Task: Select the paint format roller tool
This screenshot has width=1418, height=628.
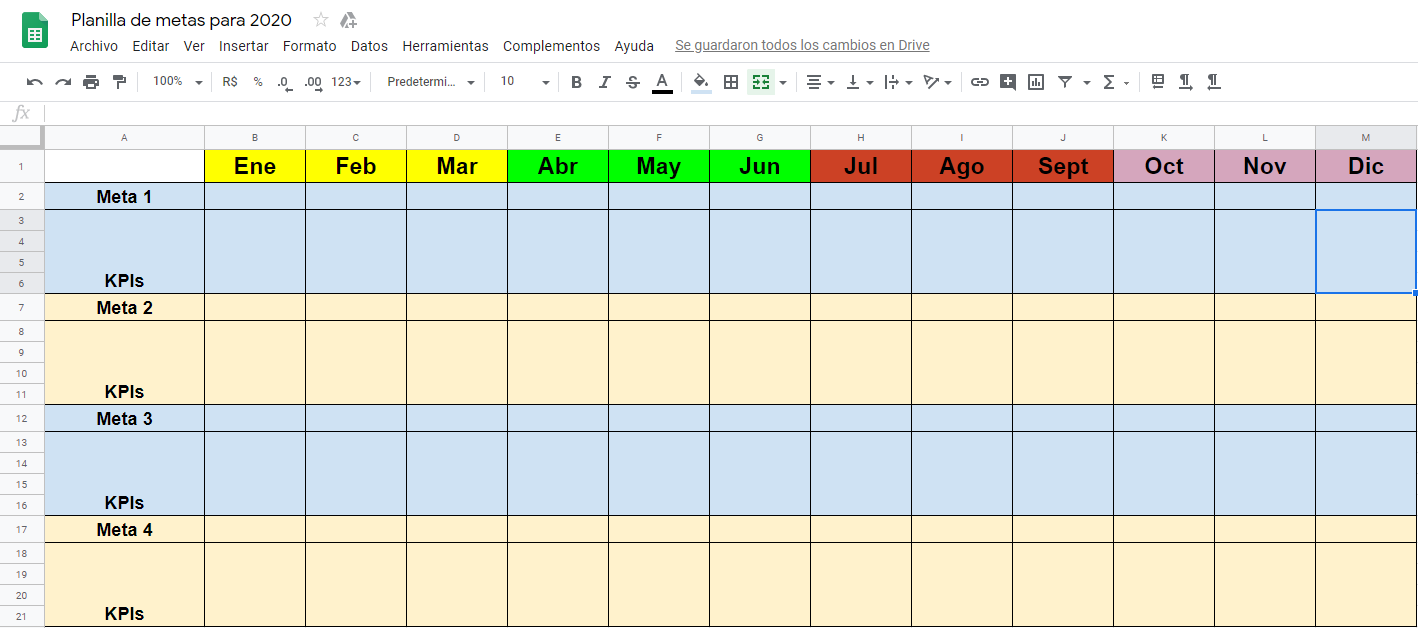Action: coord(119,82)
